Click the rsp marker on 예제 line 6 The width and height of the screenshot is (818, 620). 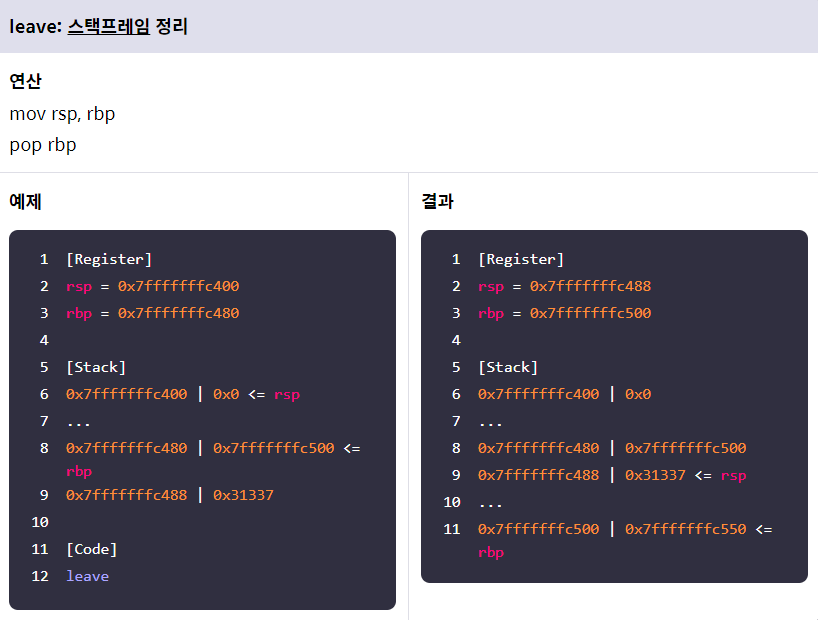(x=287, y=395)
